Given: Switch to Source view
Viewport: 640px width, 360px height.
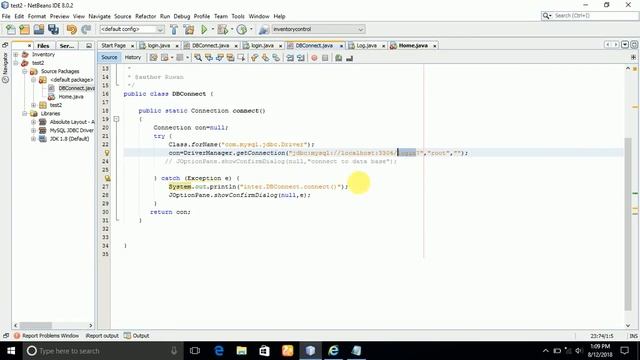Looking at the screenshot, I should (x=109, y=58).
